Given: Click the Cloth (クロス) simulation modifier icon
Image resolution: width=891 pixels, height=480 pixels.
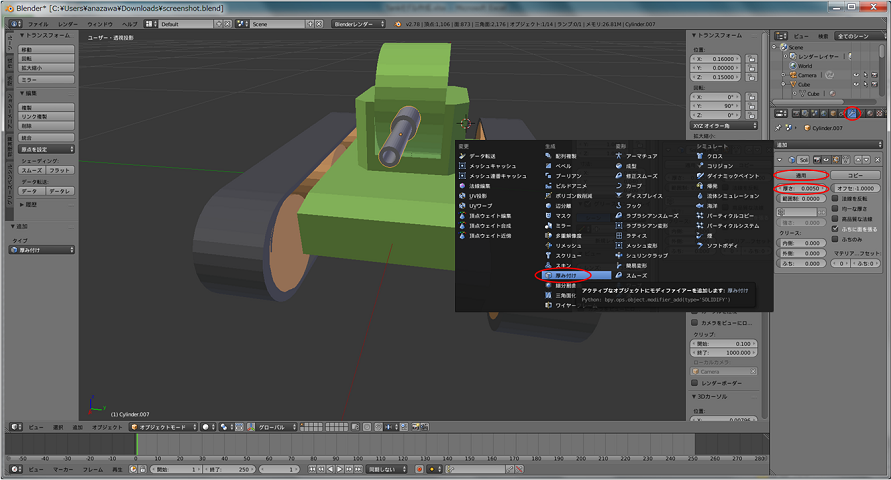Looking at the screenshot, I should coord(699,156).
